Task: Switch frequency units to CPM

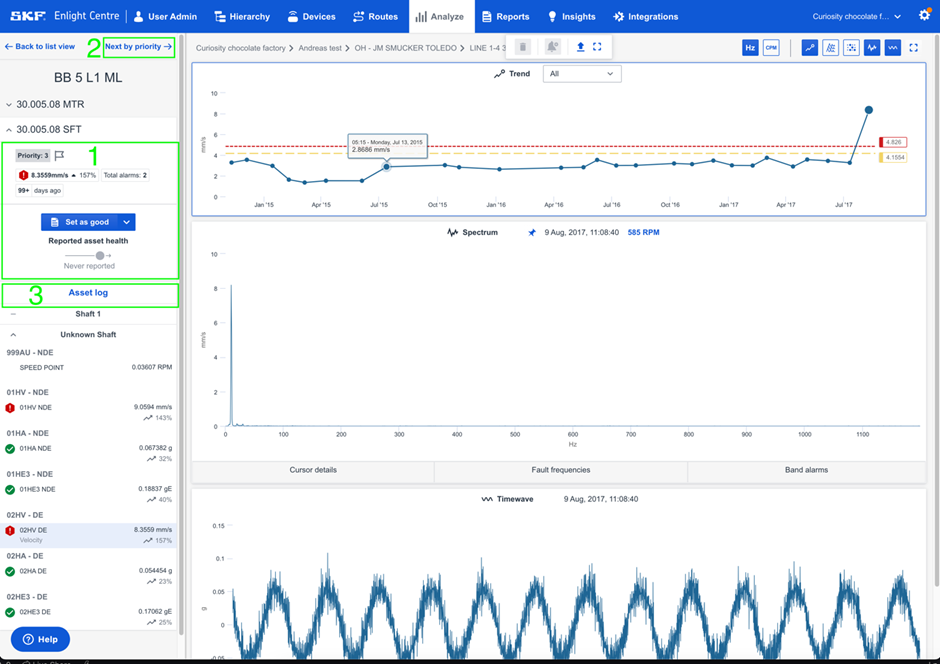Action: pos(771,47)
